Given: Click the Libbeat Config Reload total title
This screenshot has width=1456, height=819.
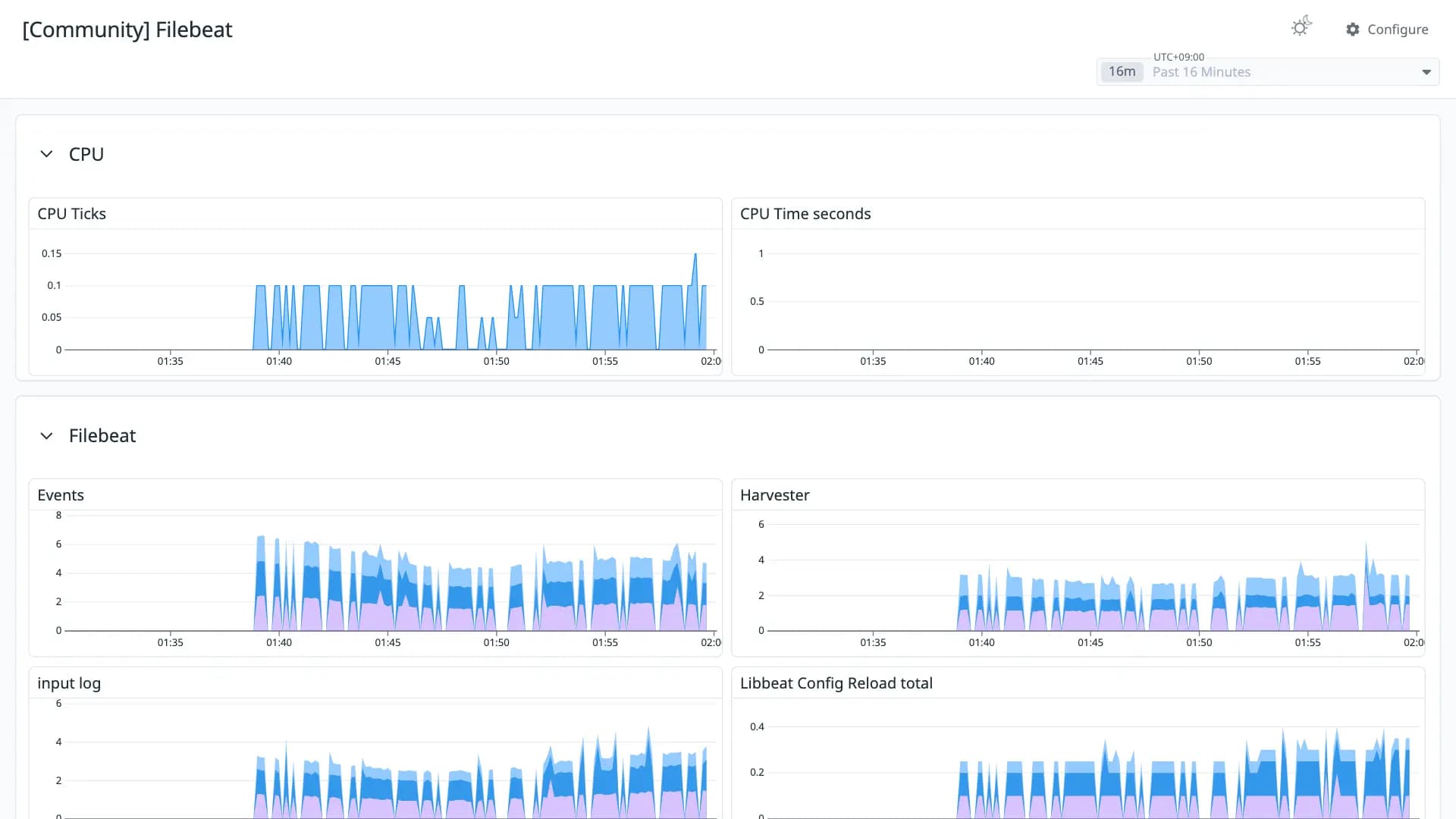Looking at the screenshot, I should coord(836,683).
